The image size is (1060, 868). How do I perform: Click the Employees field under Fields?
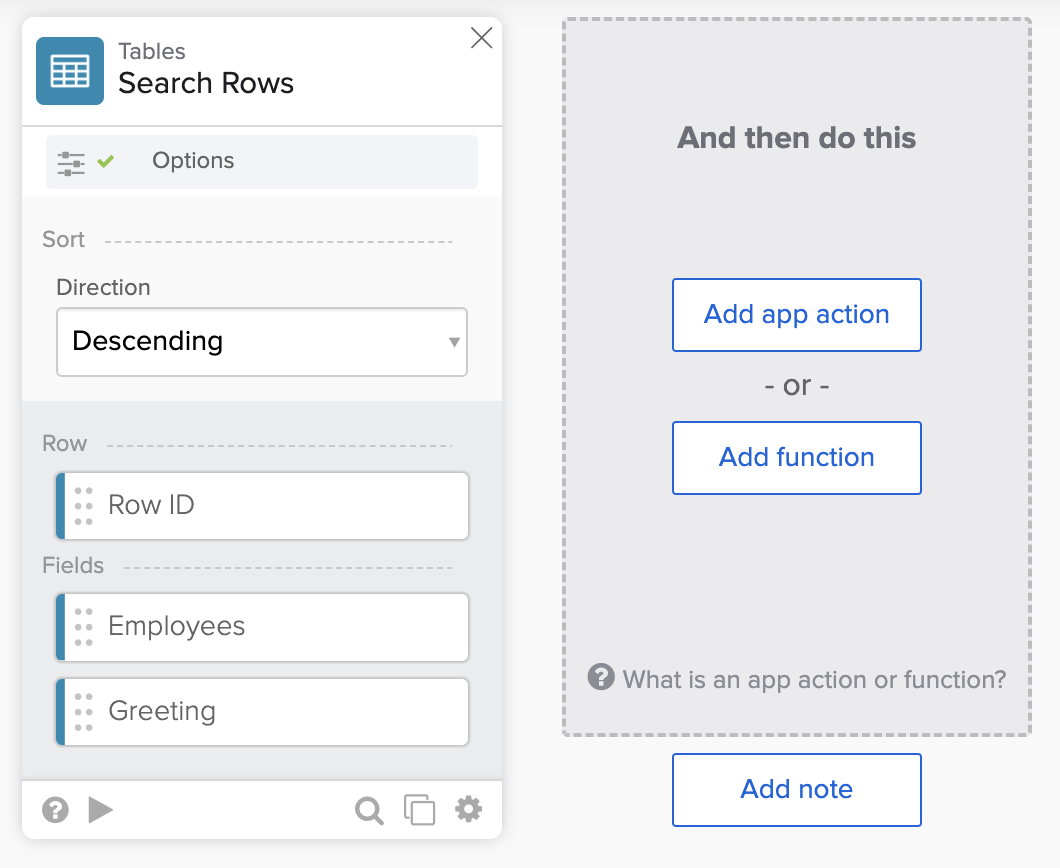pos(262,627)
